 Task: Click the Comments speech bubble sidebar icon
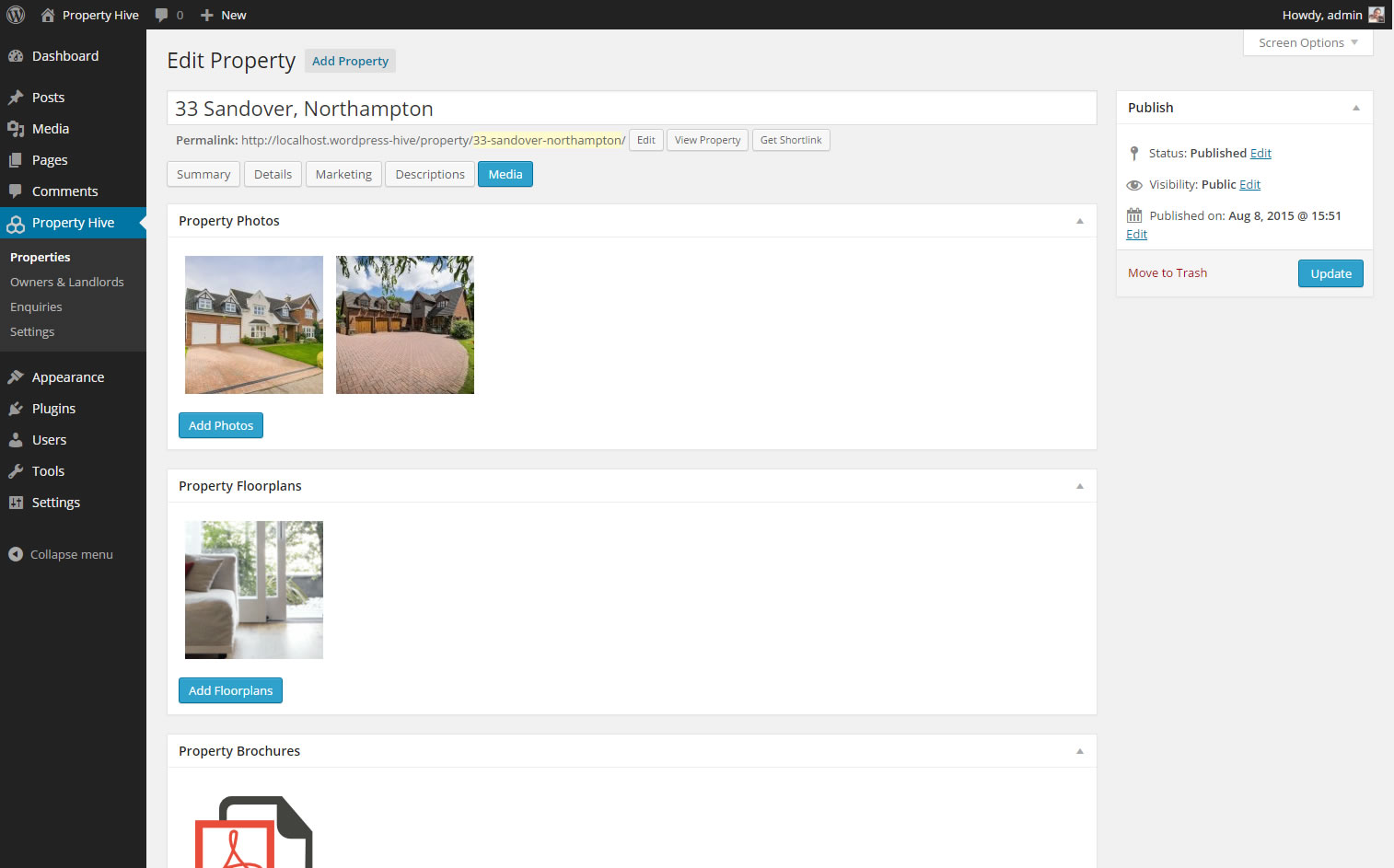click(x=16, y=191)
